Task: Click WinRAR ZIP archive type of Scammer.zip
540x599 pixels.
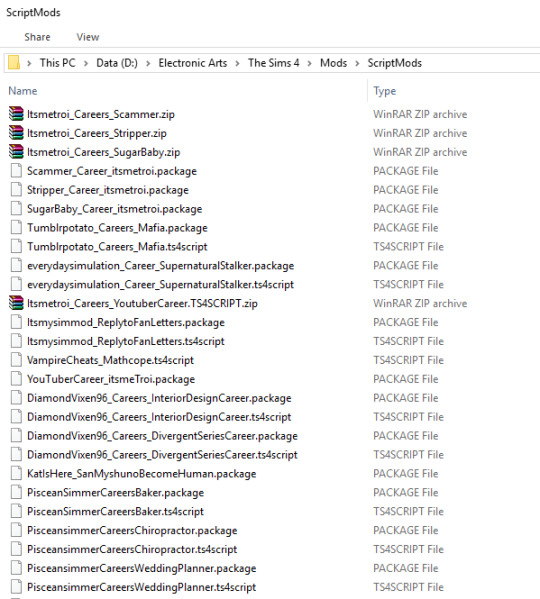Action: (420, 114)
